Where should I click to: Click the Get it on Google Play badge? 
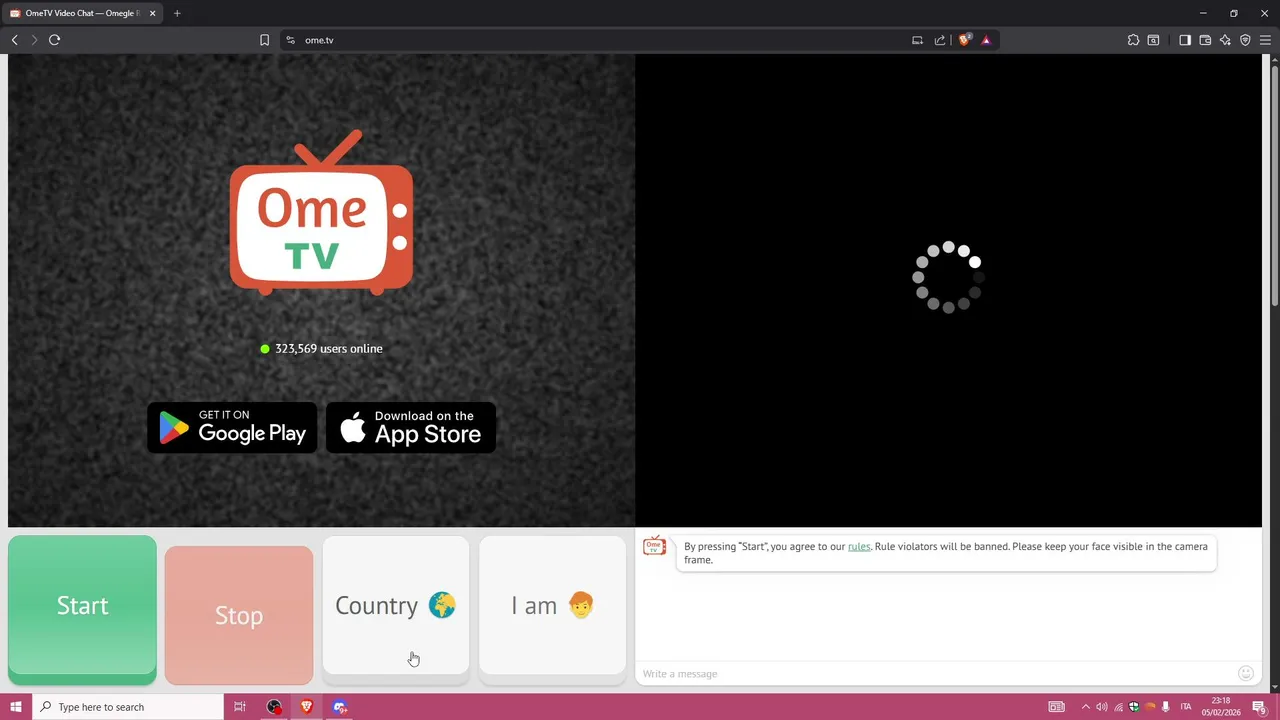click(x=232, y=428)
